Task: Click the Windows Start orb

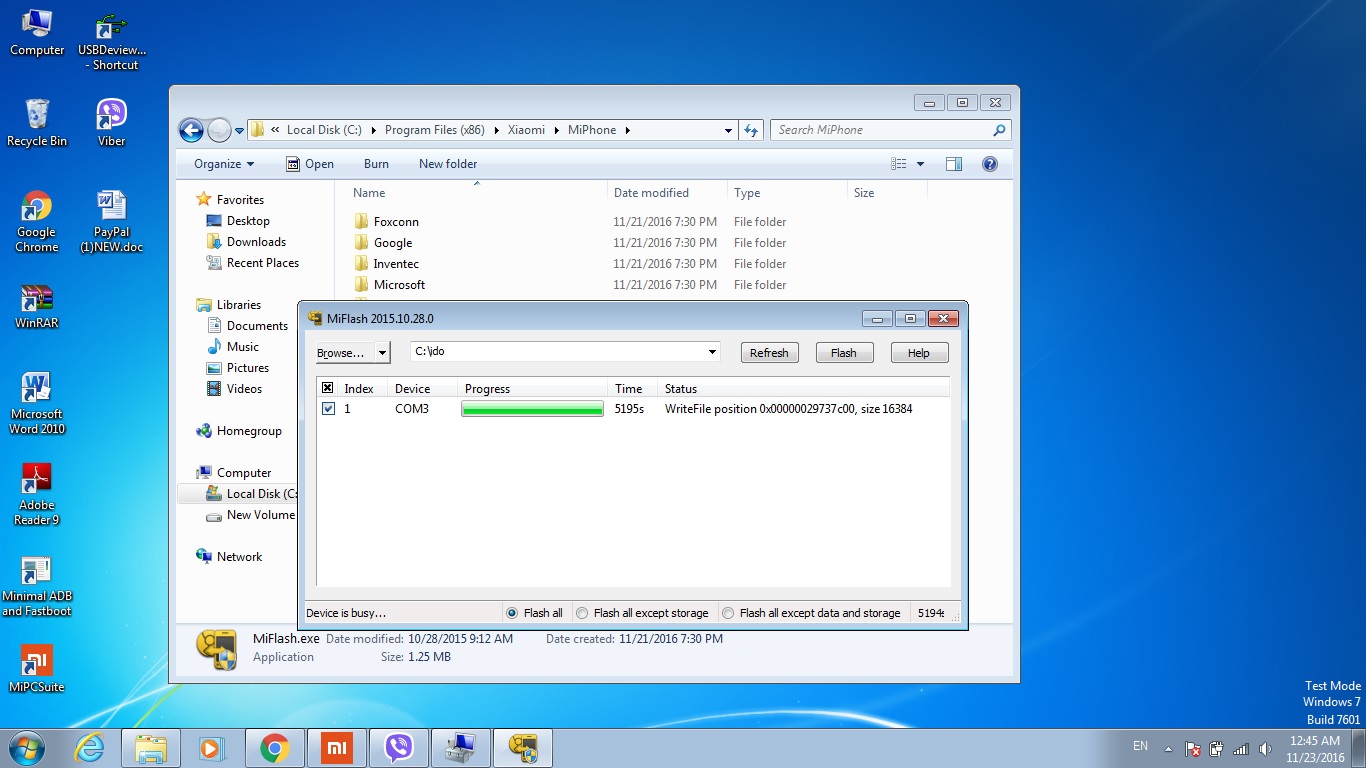Action: coord(27,748)
